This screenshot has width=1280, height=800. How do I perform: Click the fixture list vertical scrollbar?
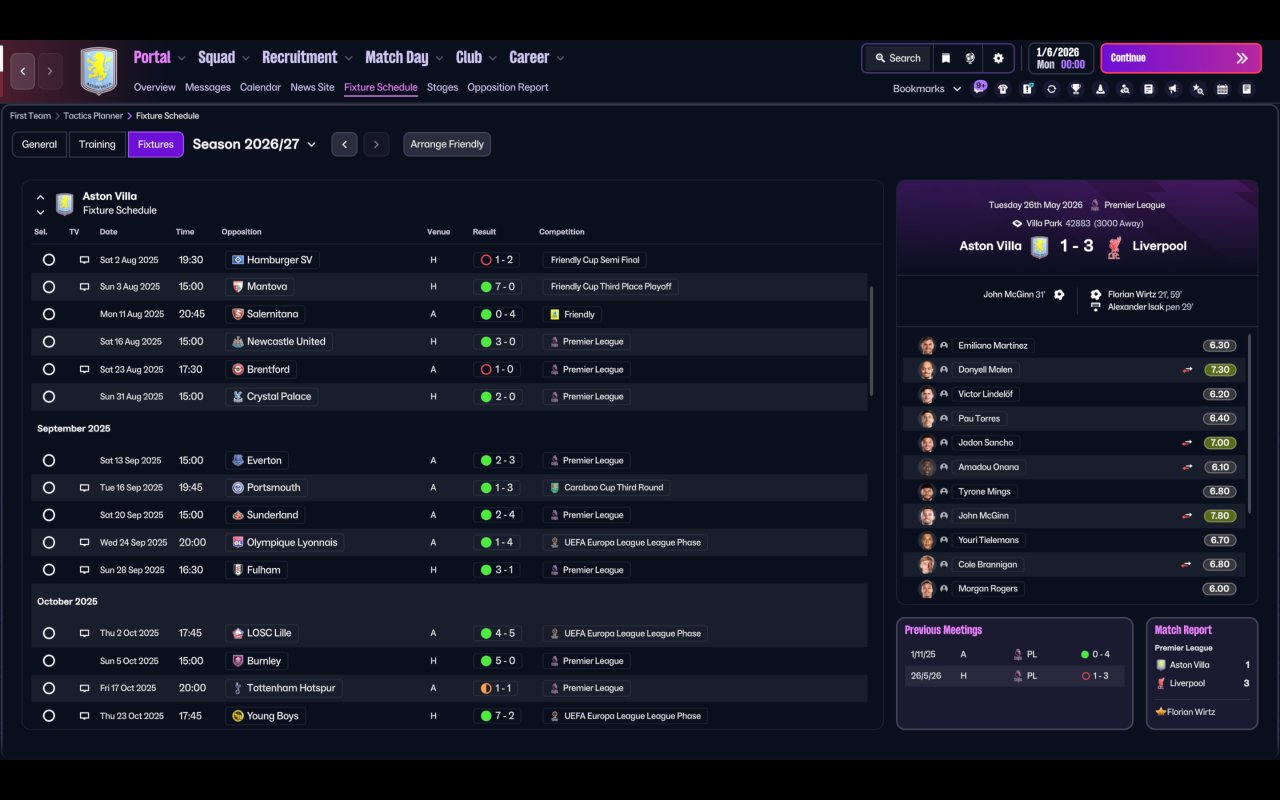click(x=871, y=340)
